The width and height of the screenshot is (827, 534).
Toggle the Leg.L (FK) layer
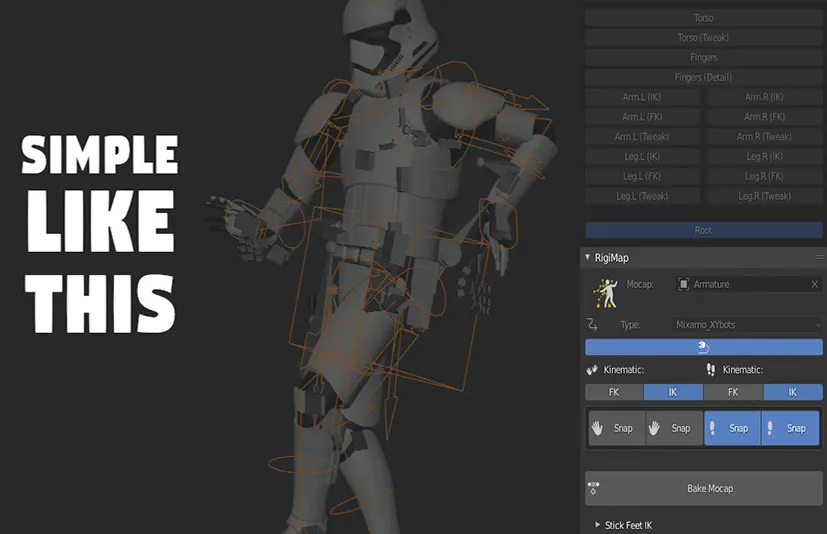point(642,176)
